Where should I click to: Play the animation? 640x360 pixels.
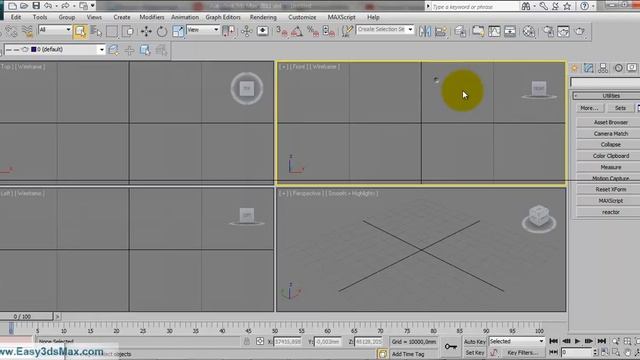[578, 341]
